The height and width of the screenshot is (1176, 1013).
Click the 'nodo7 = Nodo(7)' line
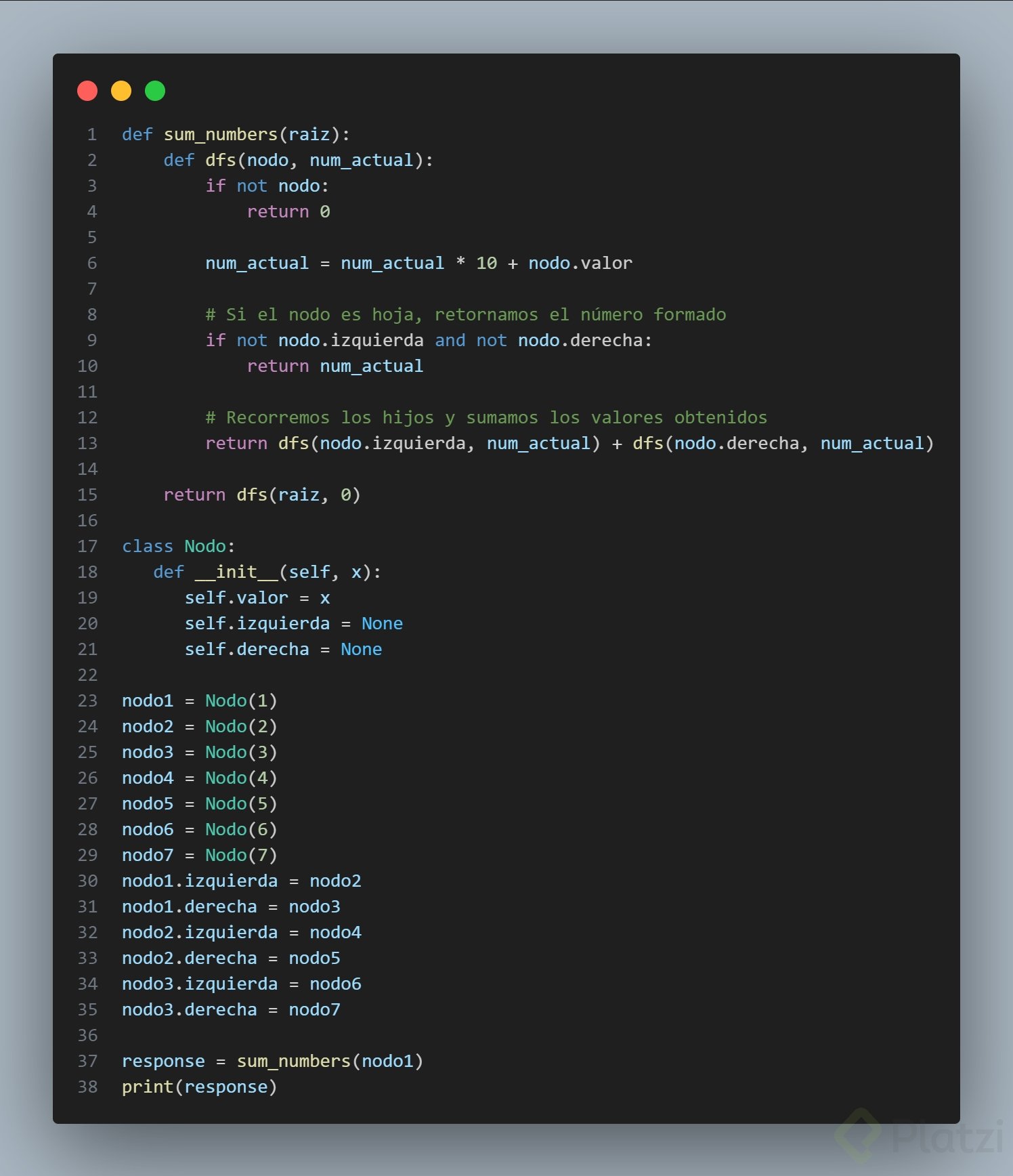point(200,855)
